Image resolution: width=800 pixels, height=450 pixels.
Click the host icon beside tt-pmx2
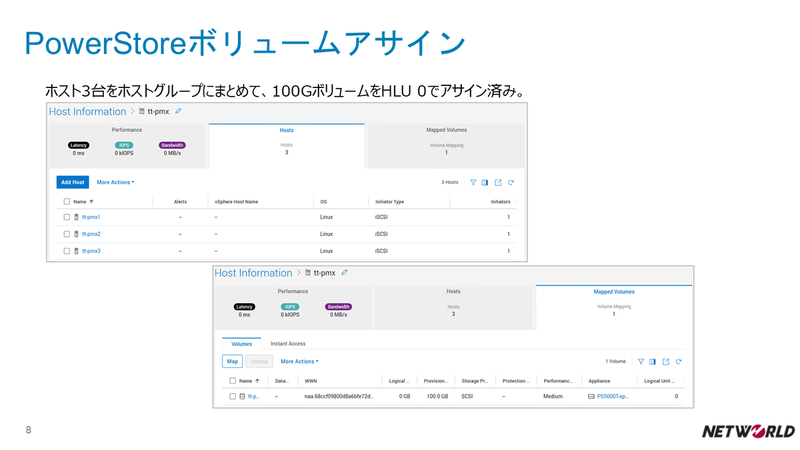pos(77,234)
